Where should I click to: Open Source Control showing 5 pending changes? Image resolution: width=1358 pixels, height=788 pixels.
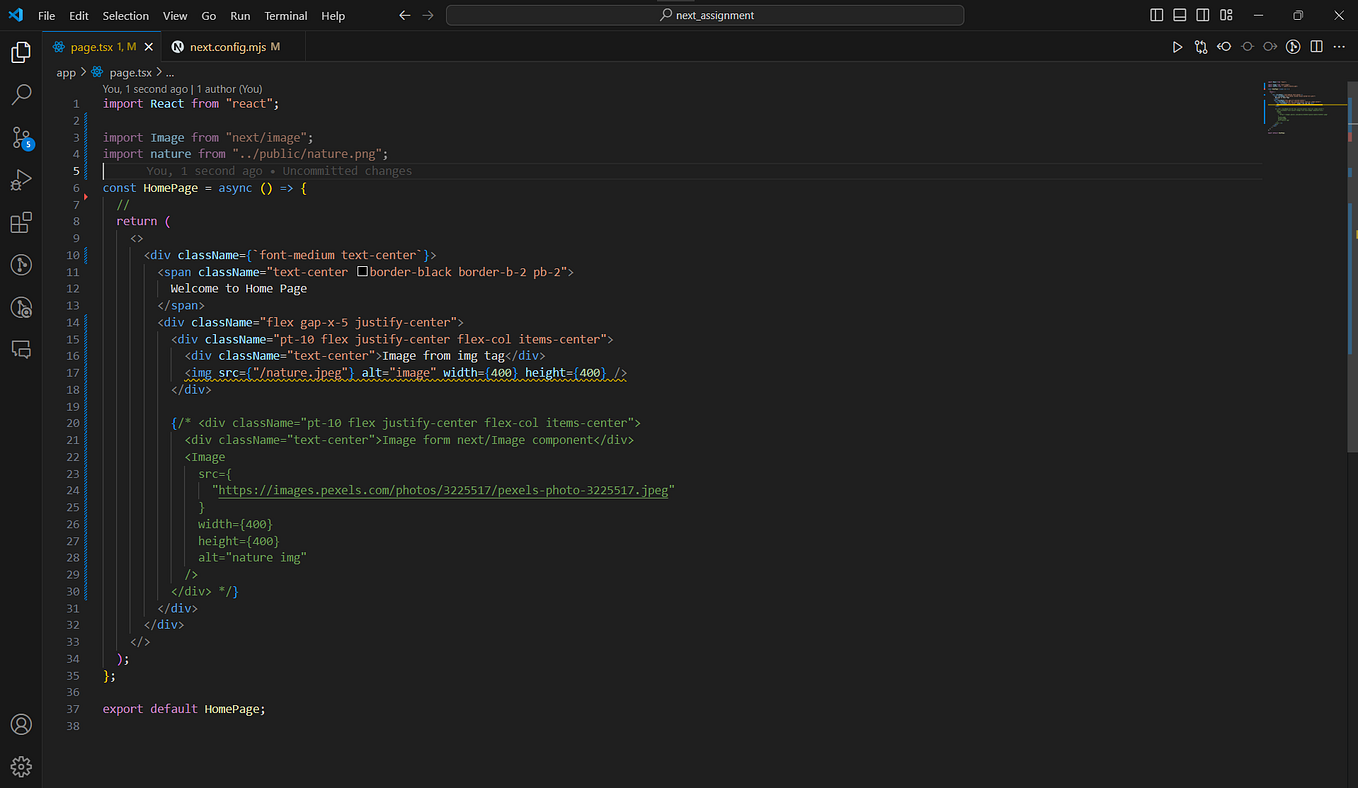point(21,138)
